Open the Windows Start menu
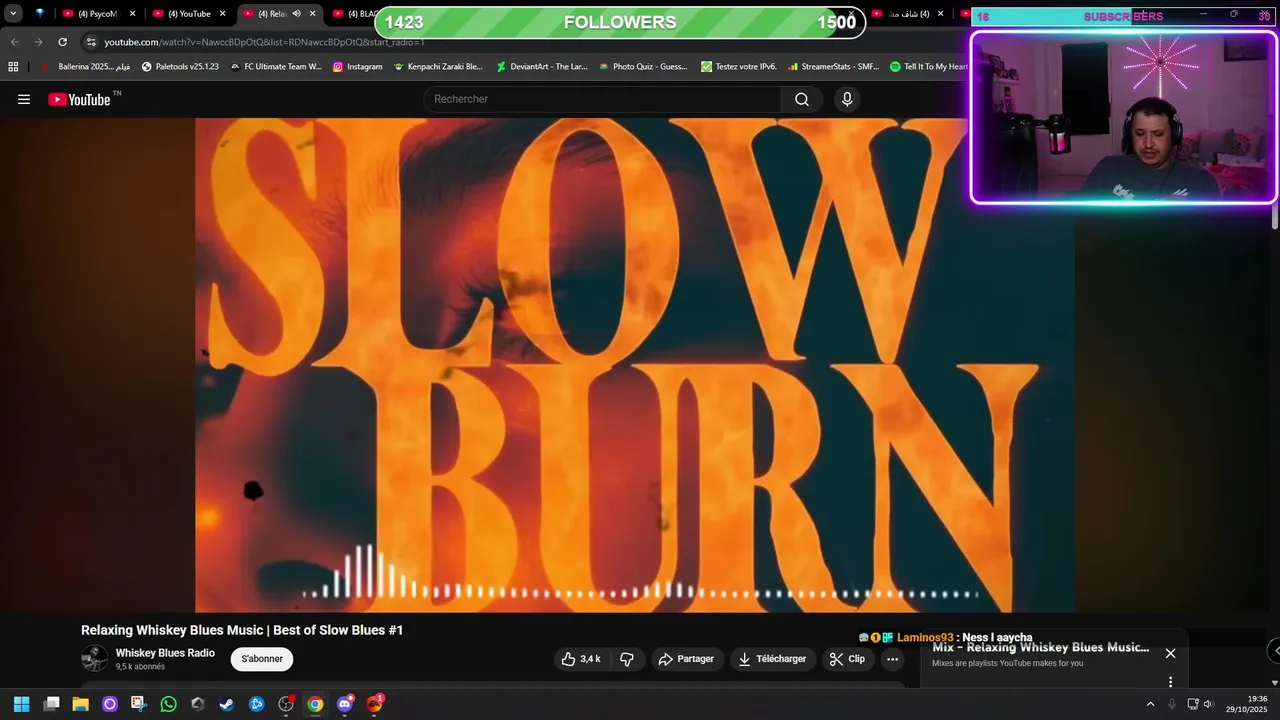The width and height of the screenshot is (1280, 720). tap(21, 704)
